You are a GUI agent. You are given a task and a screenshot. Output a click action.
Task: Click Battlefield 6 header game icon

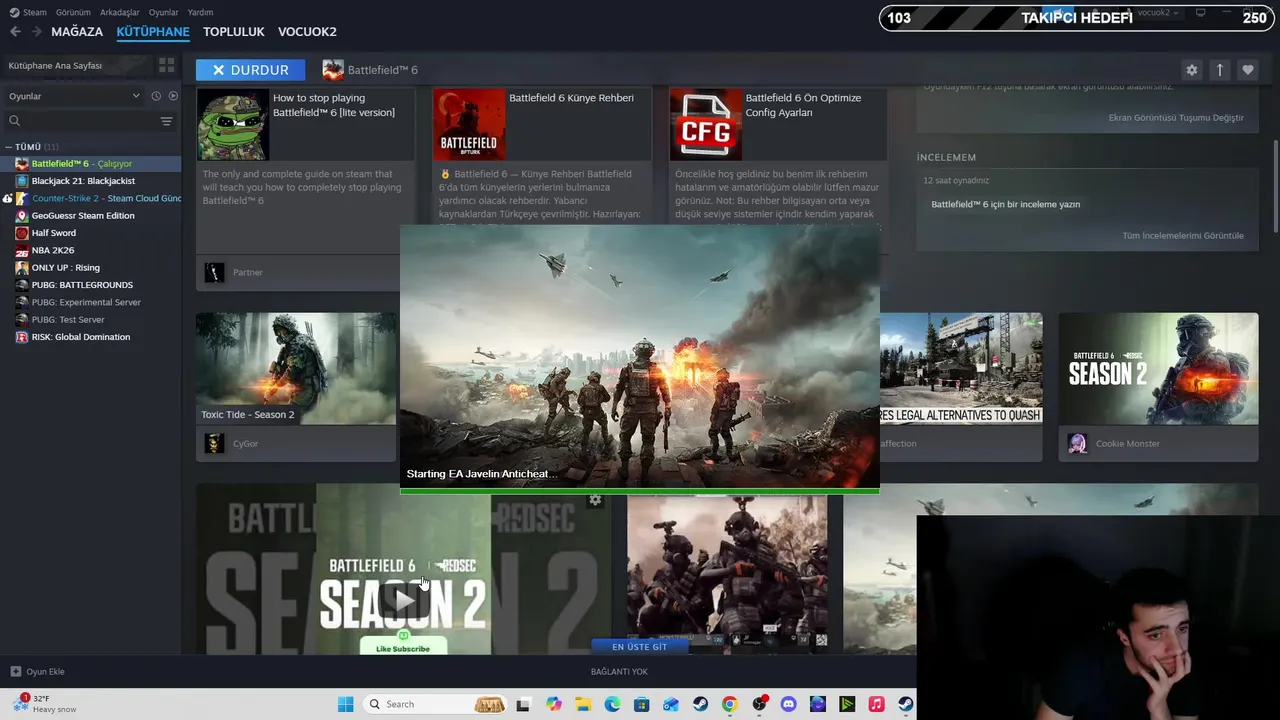(333, 70)
